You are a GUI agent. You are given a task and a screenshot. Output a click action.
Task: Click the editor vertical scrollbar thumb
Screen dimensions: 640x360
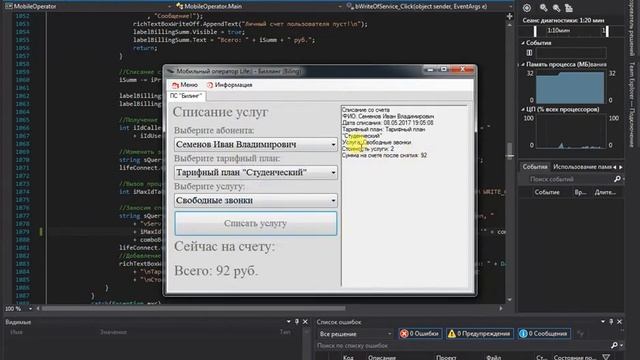[x=510, y=151]
